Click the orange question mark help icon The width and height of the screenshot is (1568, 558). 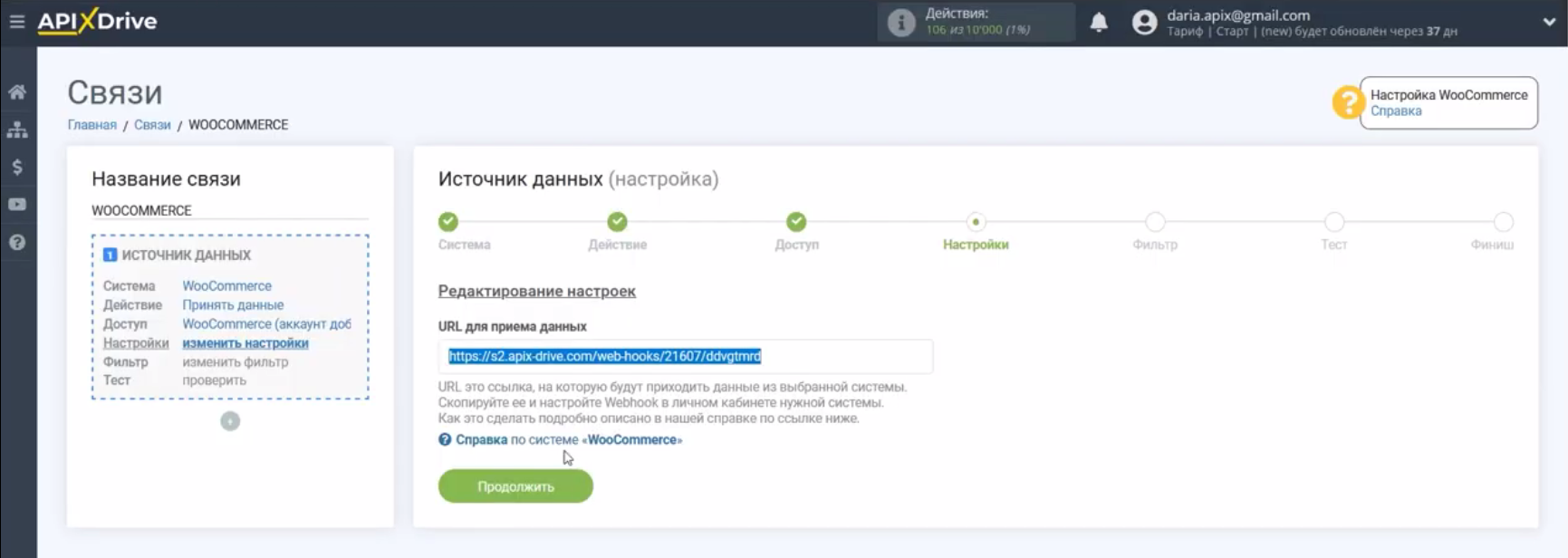1348,102
